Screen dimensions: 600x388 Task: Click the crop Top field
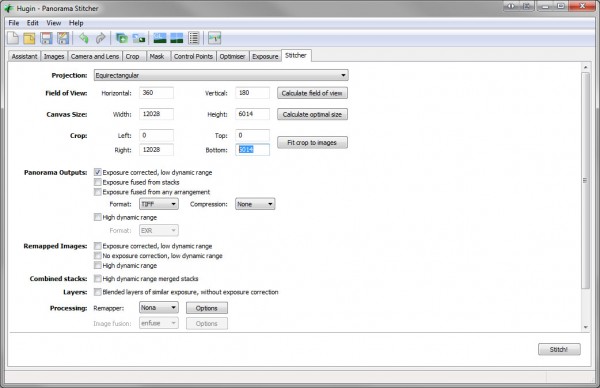click(x=252, y=135)
